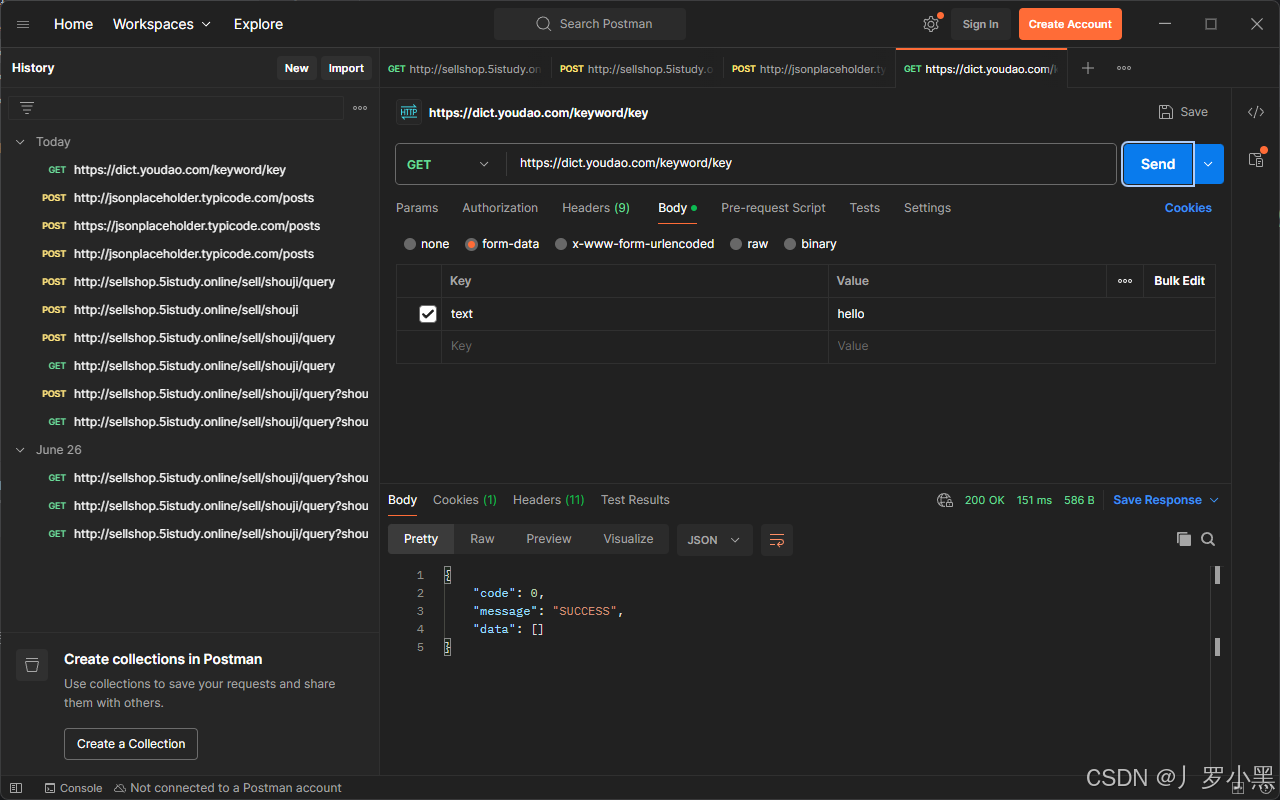This screenshot has width=1280, height=800.
Task: Open History sidebar more options ellipsis
Action: tap(360, 108)
